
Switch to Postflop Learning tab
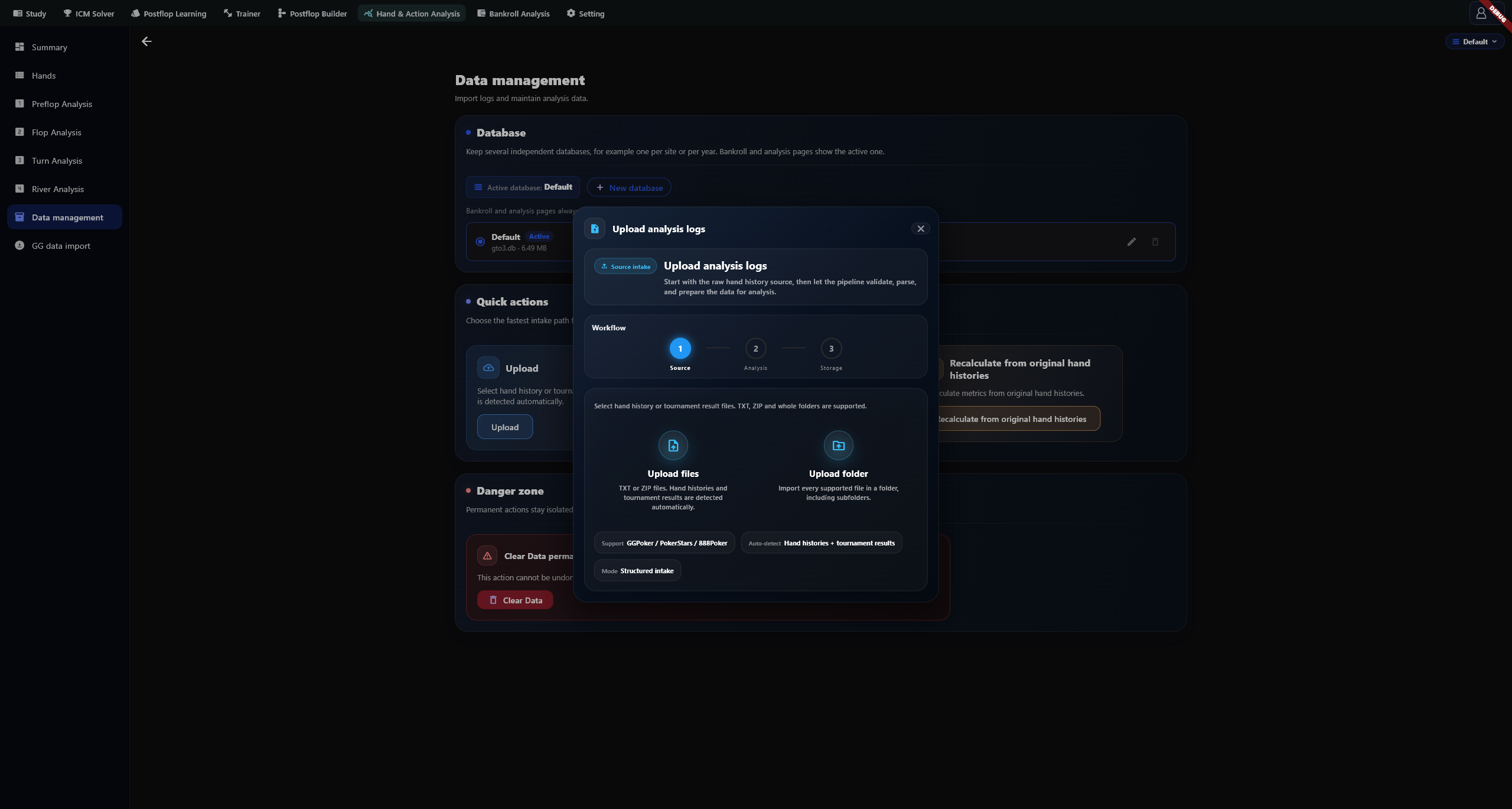tap(169, 14)
